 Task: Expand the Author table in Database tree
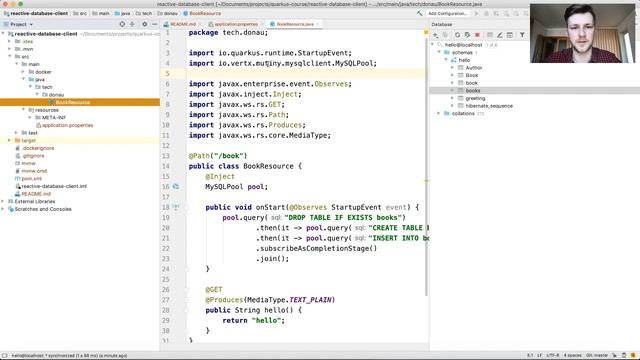pyautogui.click(x=452, y=68)
